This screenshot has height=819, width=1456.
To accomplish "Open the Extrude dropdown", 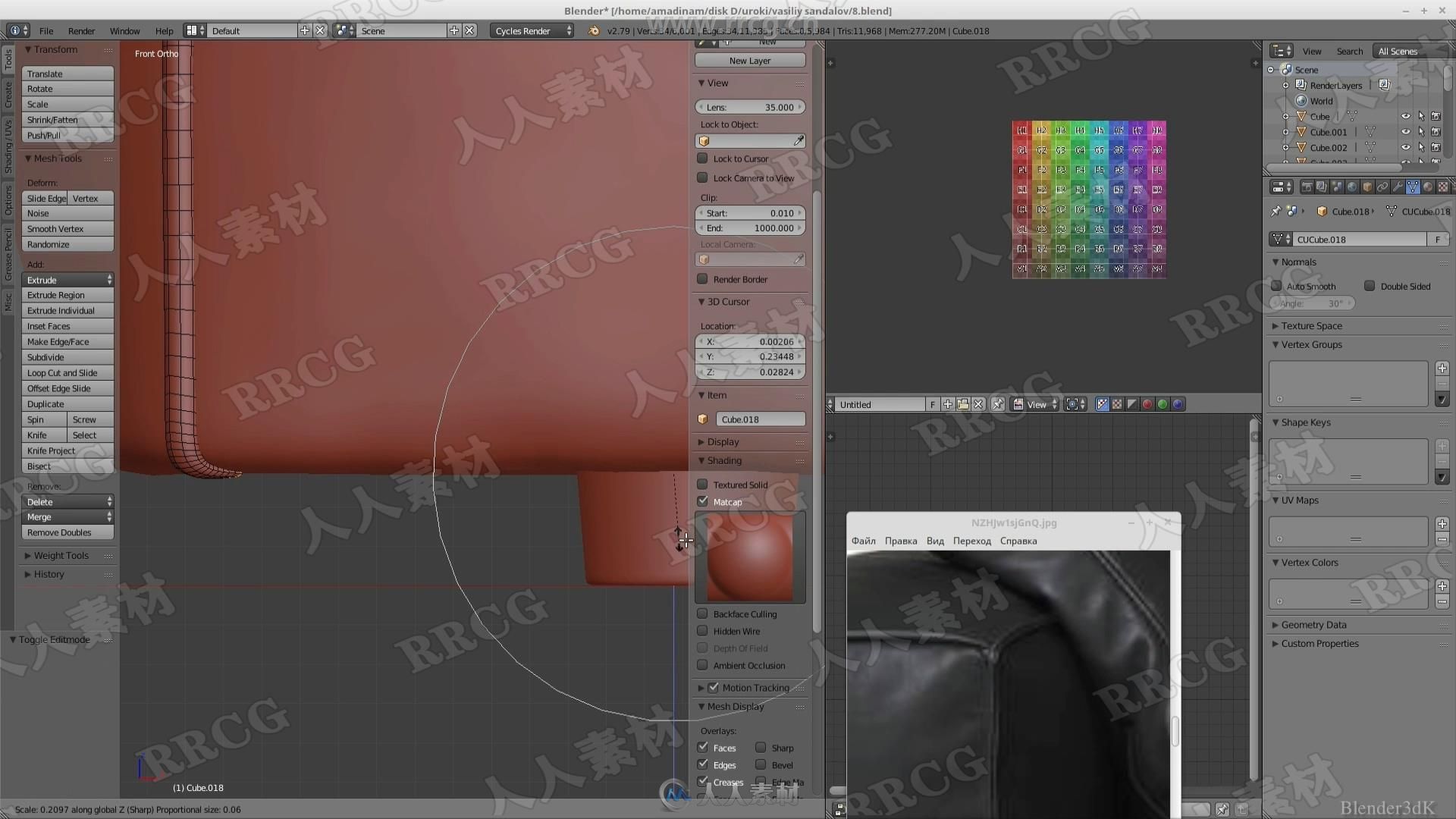I will pyautogui.click(x=67, y=280).
